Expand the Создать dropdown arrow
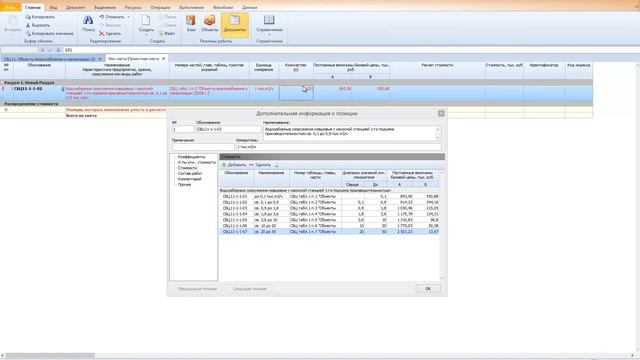640x360 pixels. coord(146,35)
